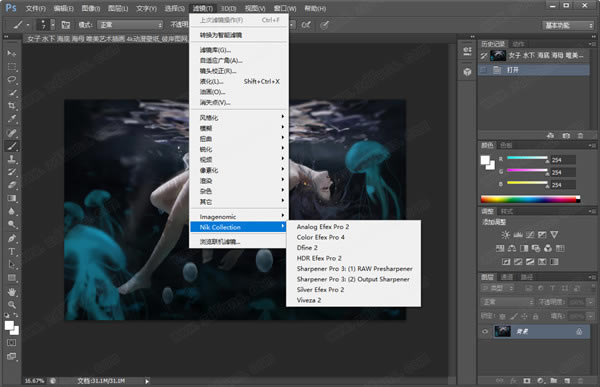Select the Zoom tool in the toolbox
Screen dimensions: 600x387
pyautogui.click(x=12, y=305)
